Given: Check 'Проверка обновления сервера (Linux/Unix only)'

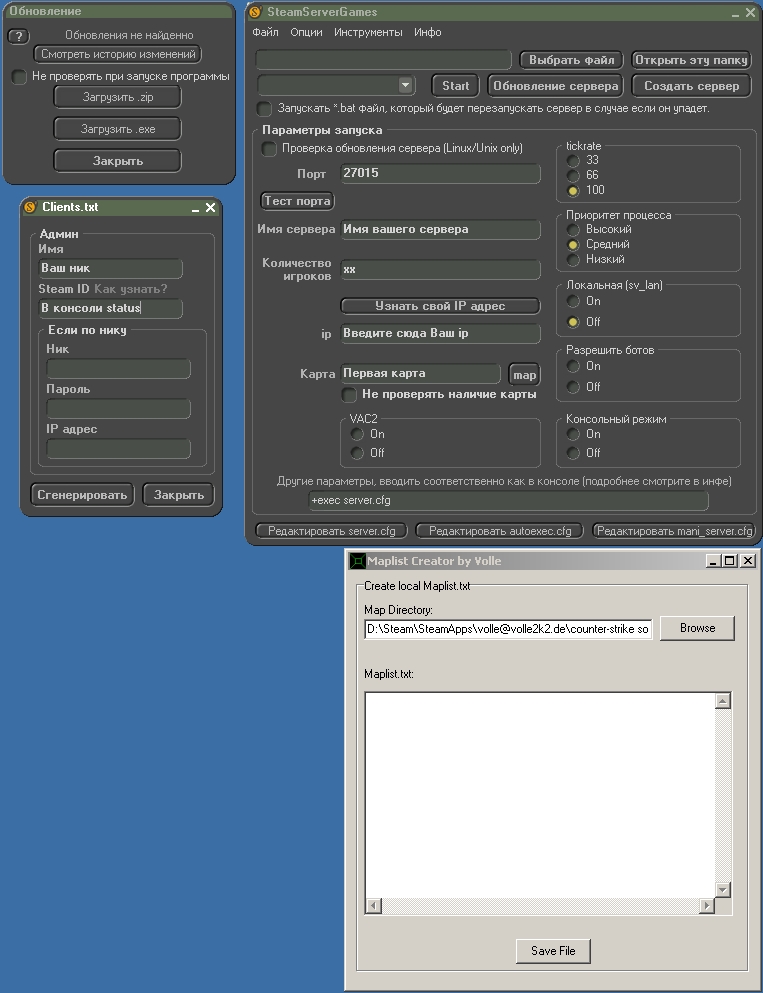Looking at the screenshot, I should (269, 149).
